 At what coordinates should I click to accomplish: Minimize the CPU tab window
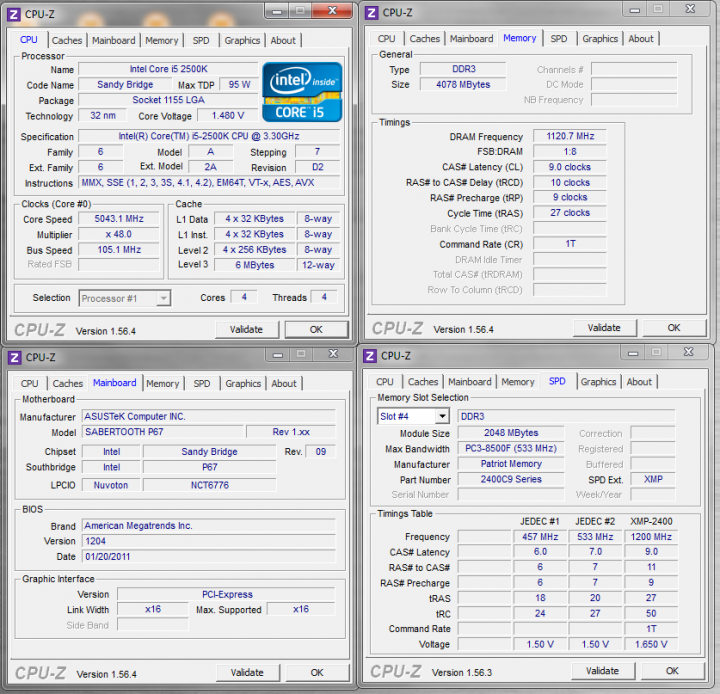pos(277,11)
